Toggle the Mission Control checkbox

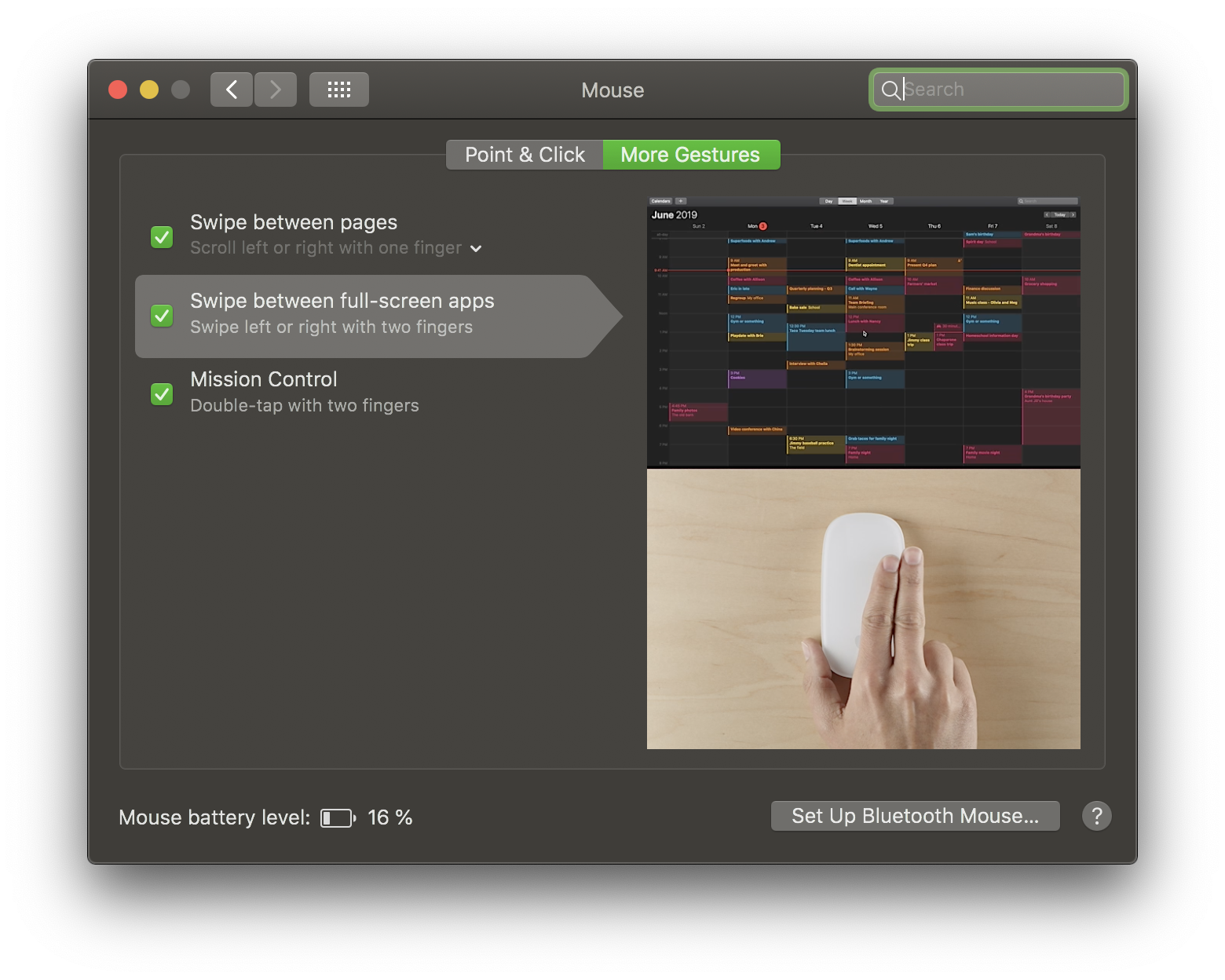[x=161, y=393]
